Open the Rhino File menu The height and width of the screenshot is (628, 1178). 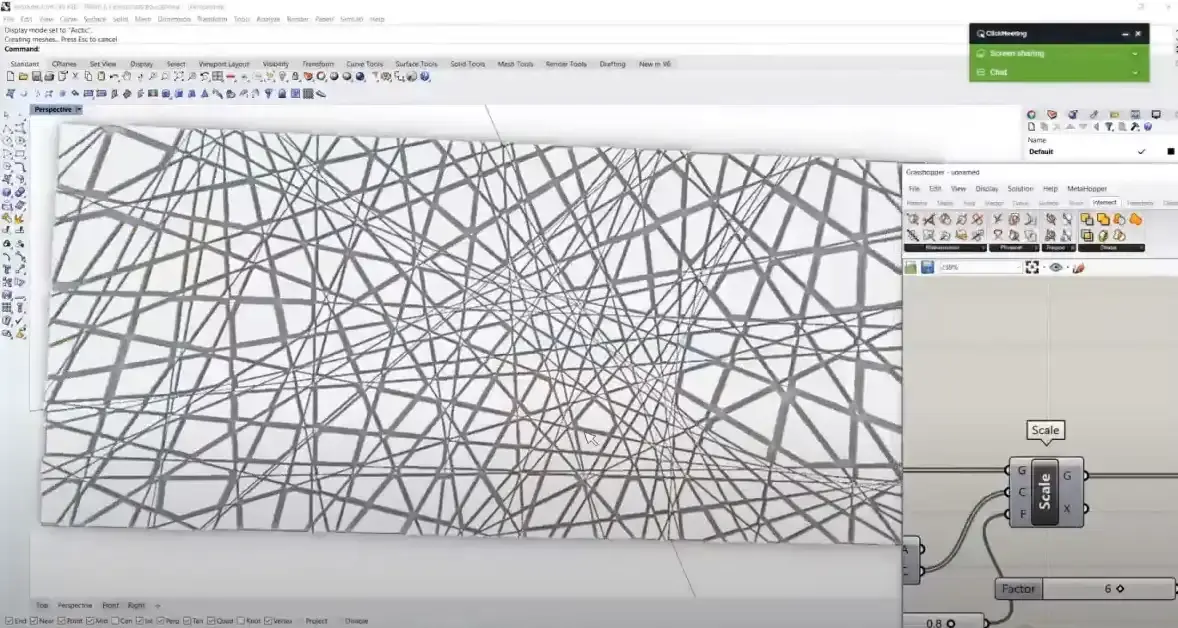pos(9,20)
